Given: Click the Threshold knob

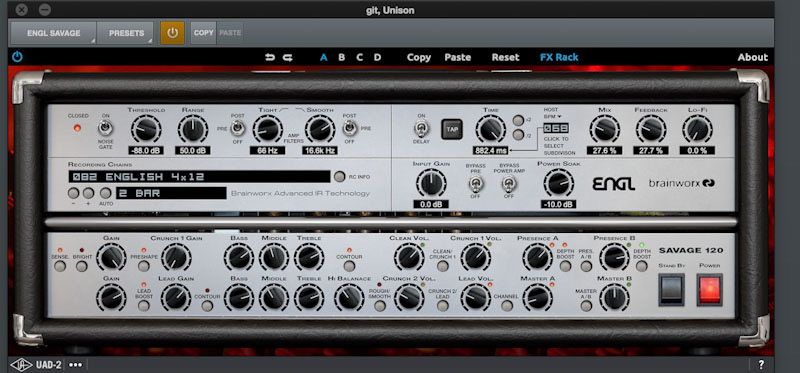Looking at the screenshot, I should tap(146, 129).
